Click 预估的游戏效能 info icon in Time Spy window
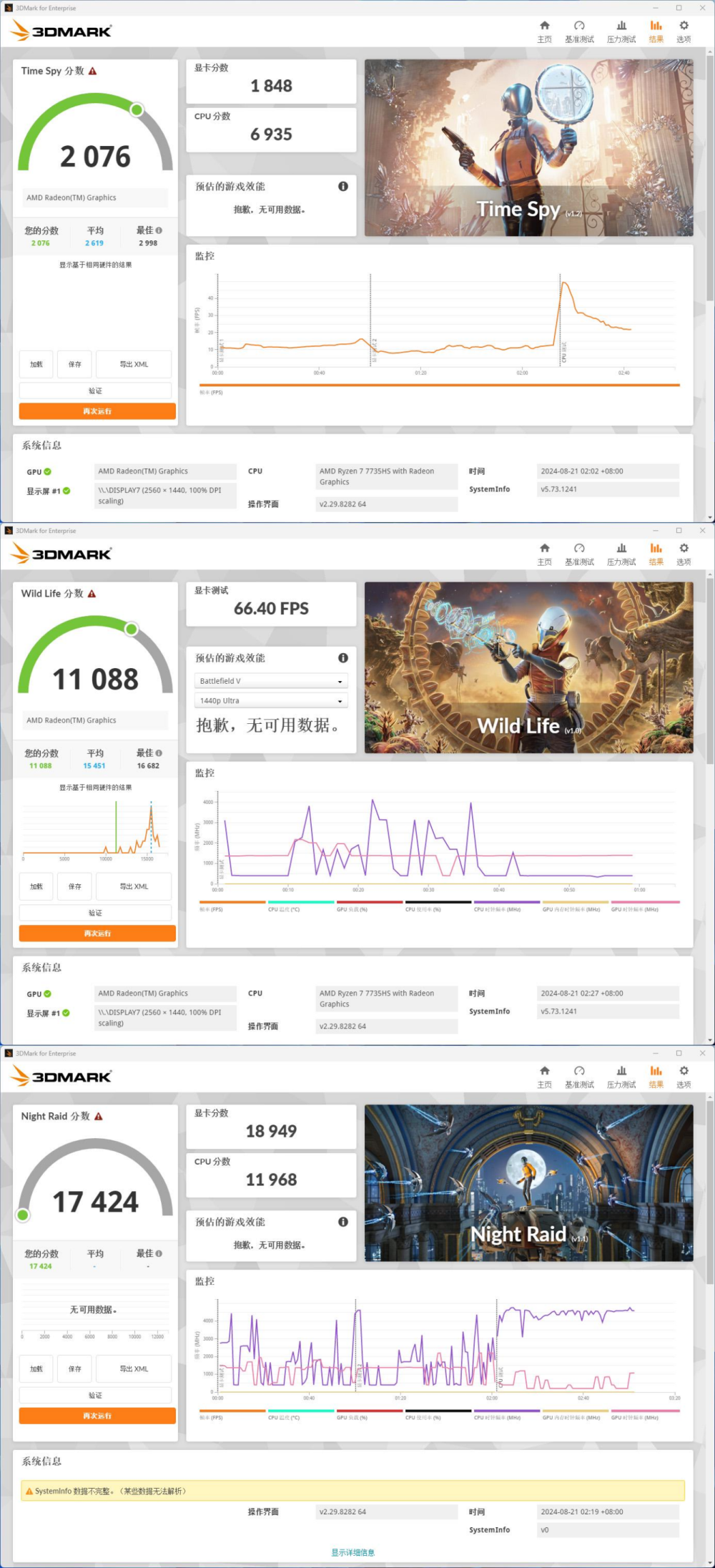 pyautogui.click(x=343, y=186)
